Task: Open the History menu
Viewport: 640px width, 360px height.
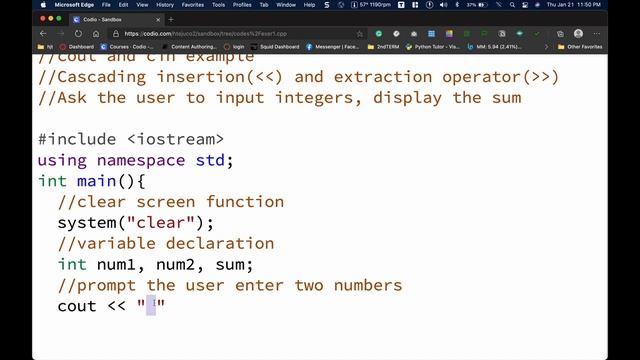Action: 165,5
